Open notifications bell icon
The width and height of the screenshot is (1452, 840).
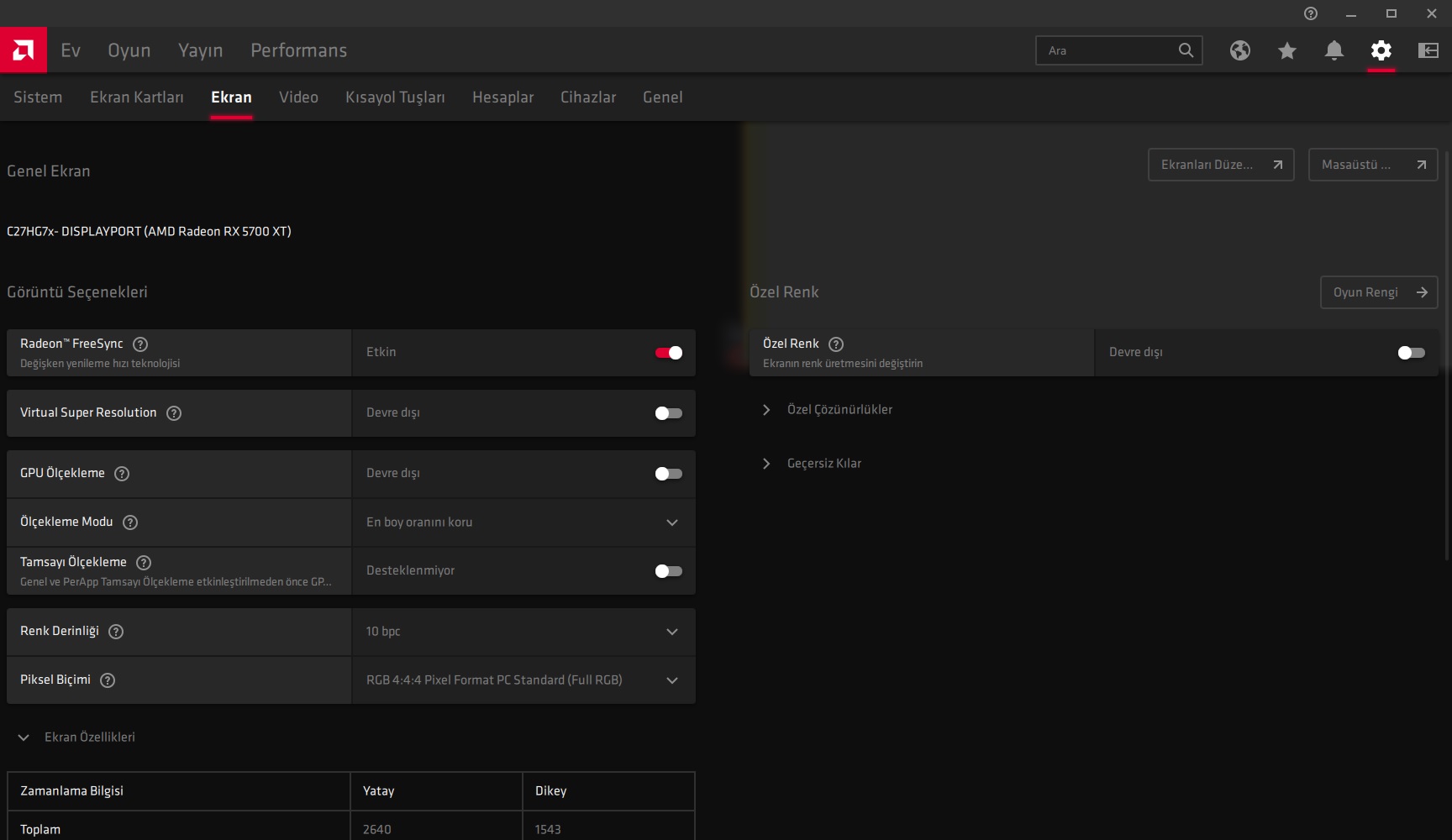click(x=1334, y=50)
